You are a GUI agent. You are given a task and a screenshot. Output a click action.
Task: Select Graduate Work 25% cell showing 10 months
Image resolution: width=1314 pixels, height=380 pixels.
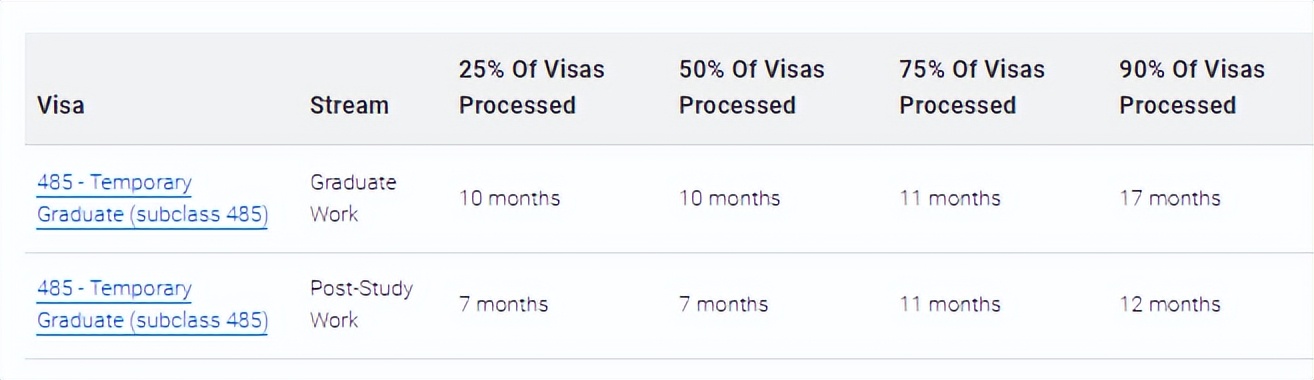[x=509, y=198]
